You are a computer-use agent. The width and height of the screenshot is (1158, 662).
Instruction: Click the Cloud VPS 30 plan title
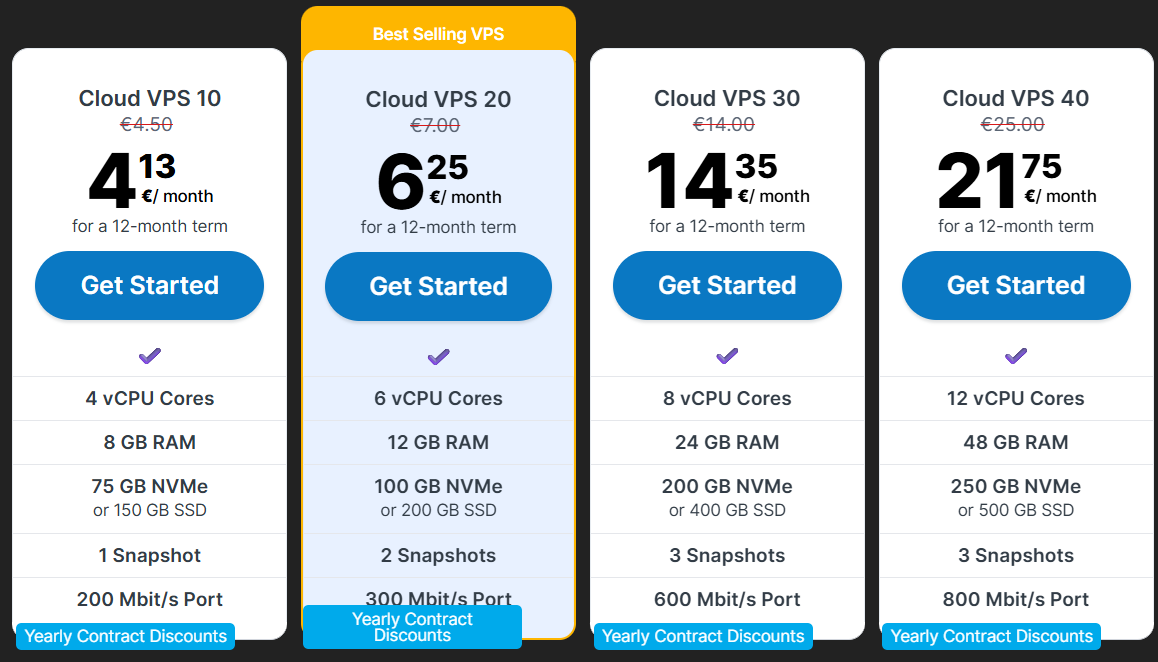pyautogui.click(x=727, y=98)
